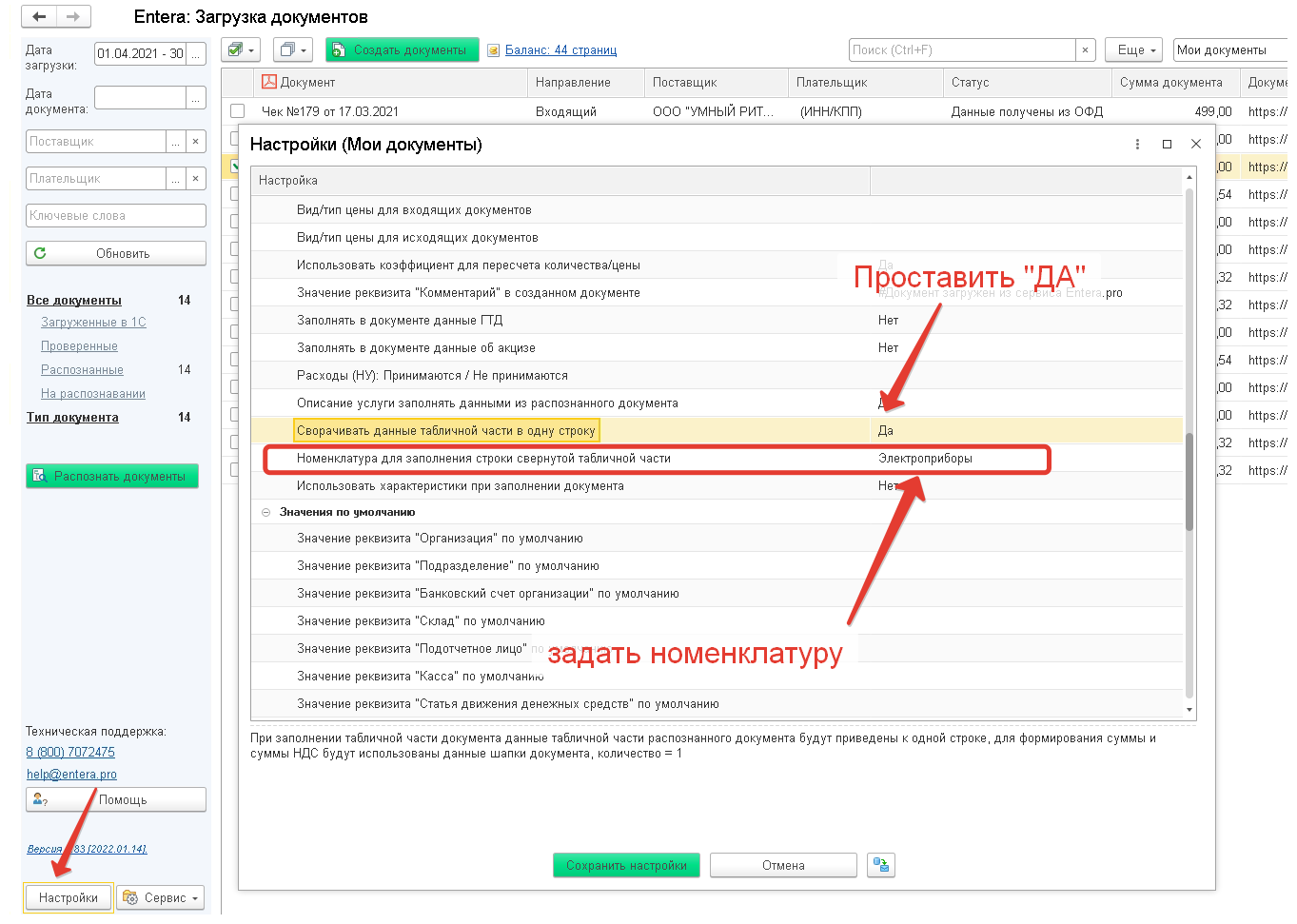This screenshot has width=1297, height=924.
Task: Select Вид/тип цены для входящих документов row
Action: pyautogui.click(x=717, y=210)
